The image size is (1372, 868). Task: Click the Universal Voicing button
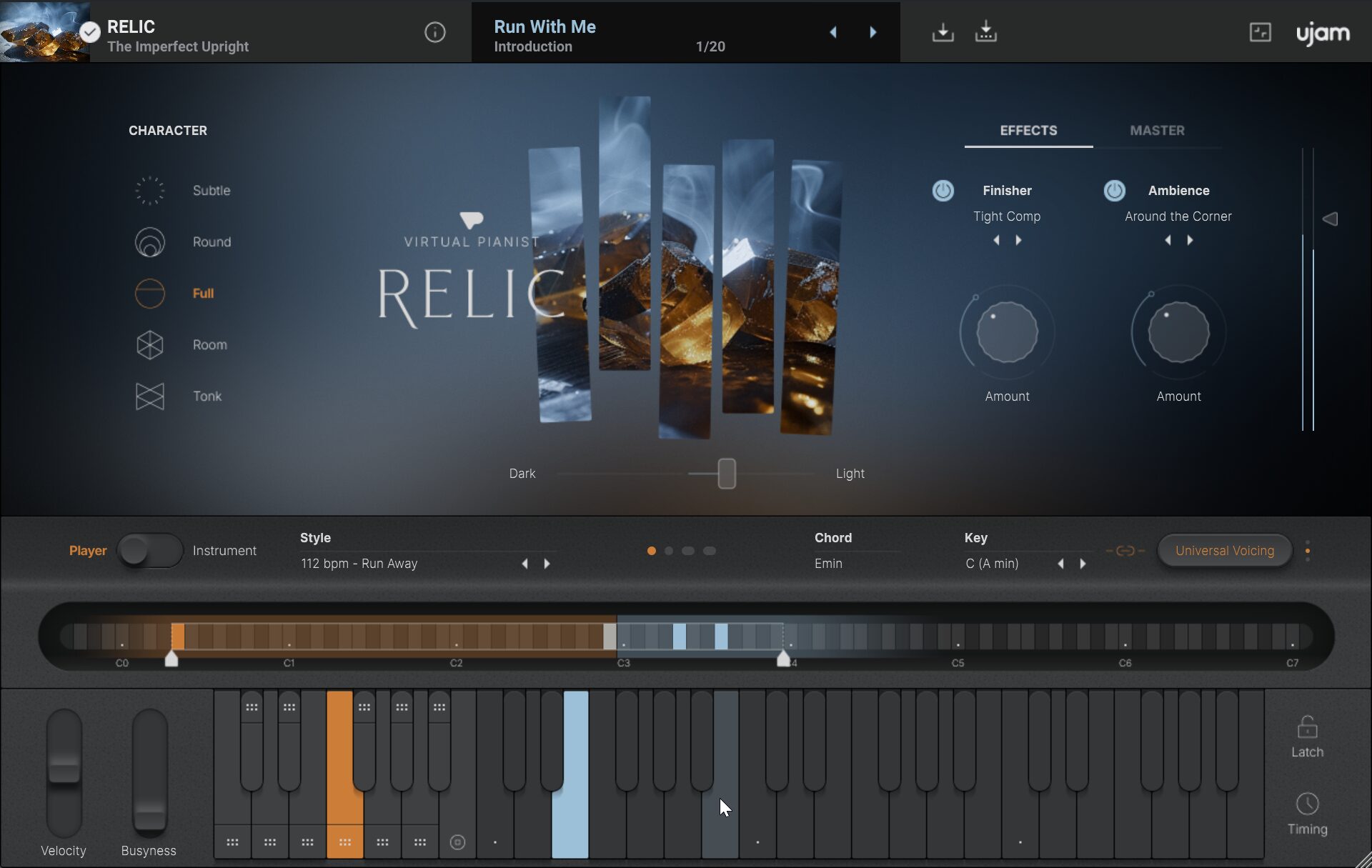click(1224, 551)
